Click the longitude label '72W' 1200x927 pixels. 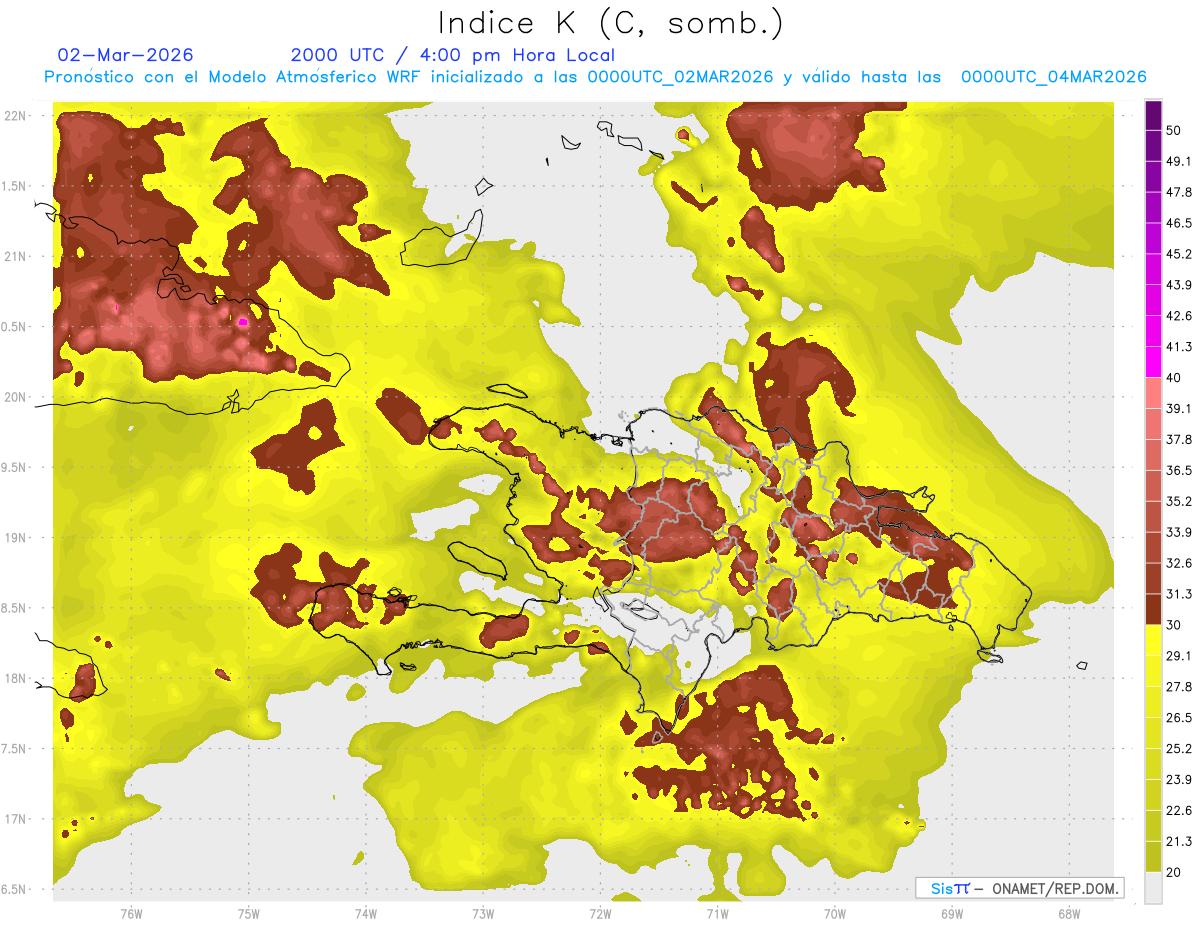click(600, 913)
